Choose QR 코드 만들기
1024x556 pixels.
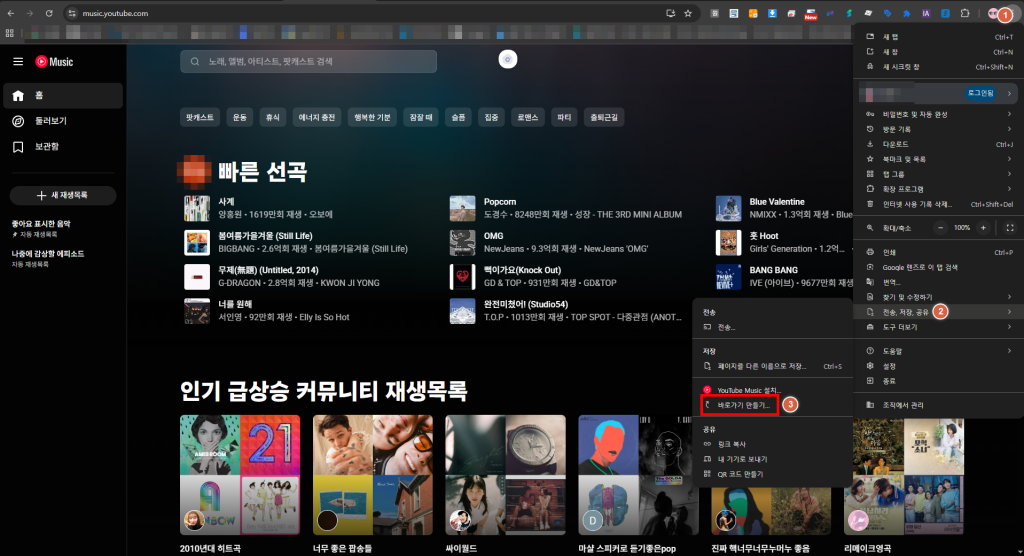point(773,474)
